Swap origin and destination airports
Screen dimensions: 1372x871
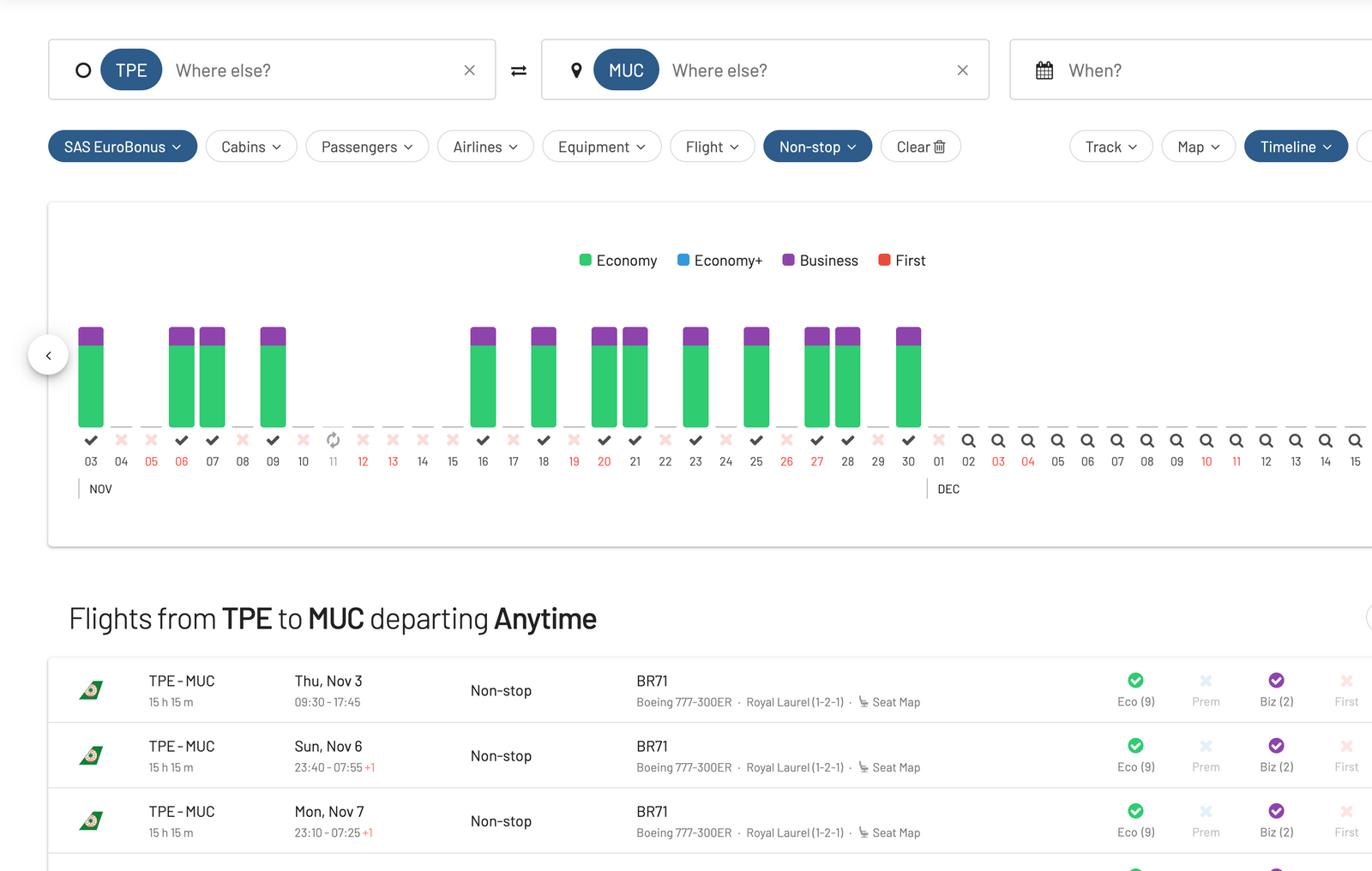click(x=519, y=70)
